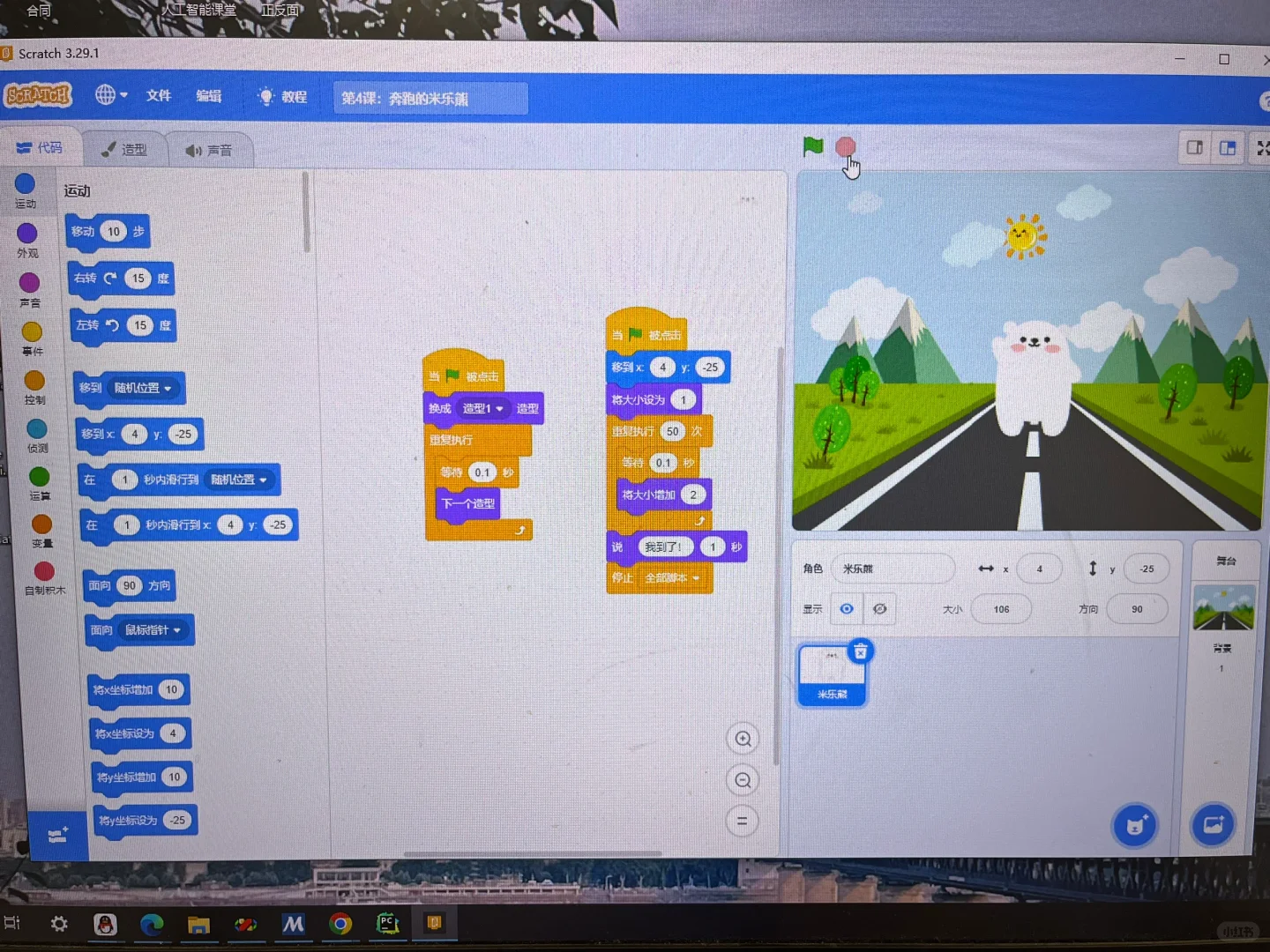
Task: Switch to small stage layout
Action: coord(1193,148)
